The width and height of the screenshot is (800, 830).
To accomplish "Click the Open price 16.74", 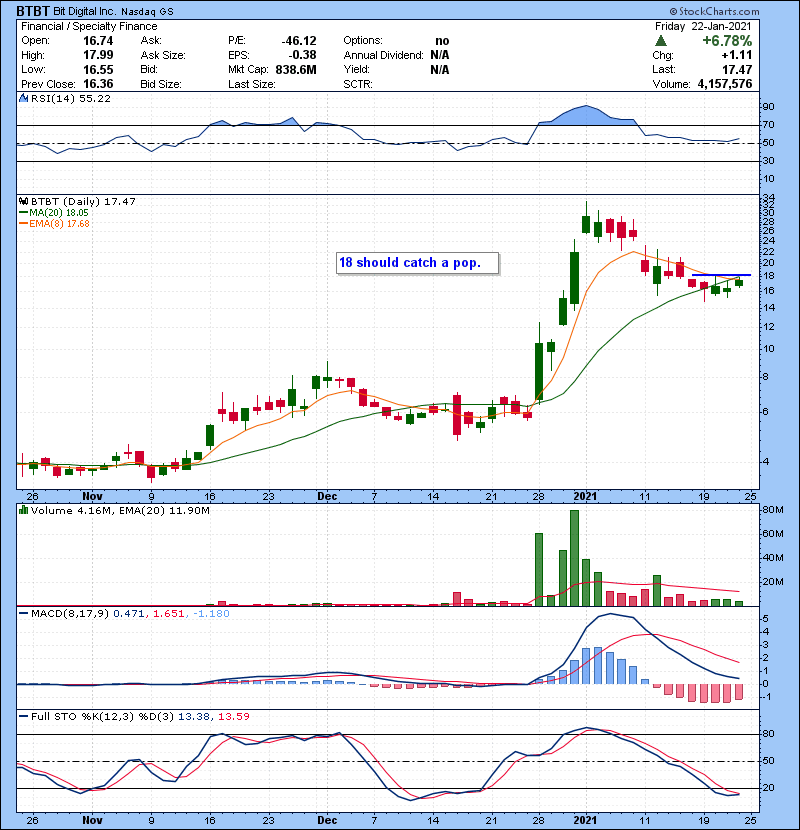I will (98, 41).
